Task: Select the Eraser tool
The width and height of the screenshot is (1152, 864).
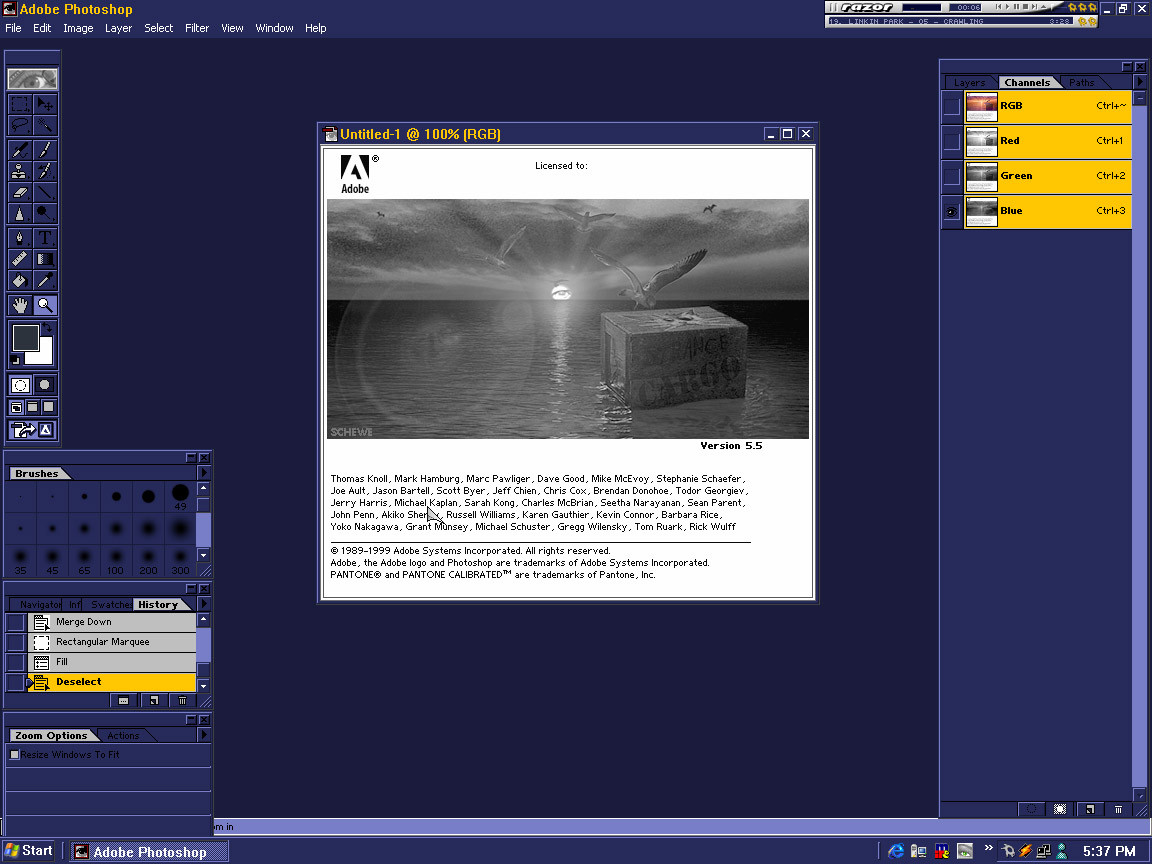Action: pyautogui.click(x=20, y=192)
